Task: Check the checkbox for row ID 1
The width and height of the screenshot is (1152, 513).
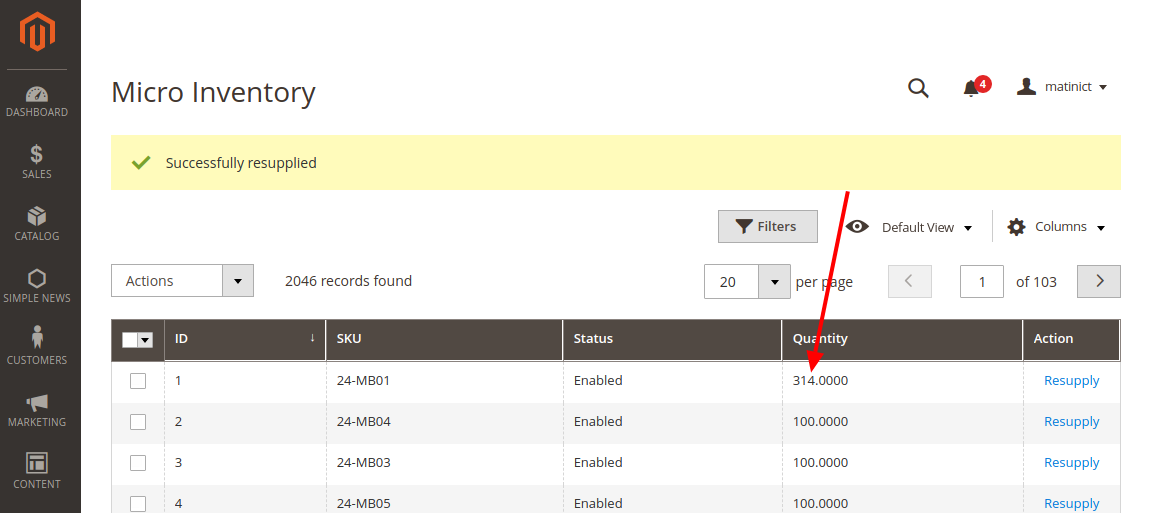Action: (x=138, y=381)
